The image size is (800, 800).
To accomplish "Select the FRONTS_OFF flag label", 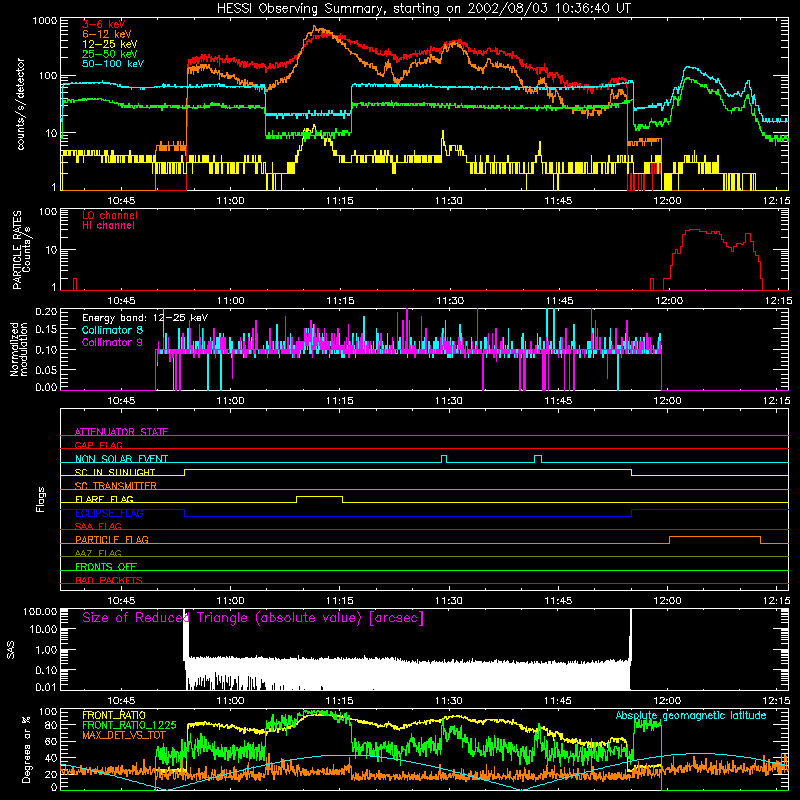I will (x=106, y=566).
